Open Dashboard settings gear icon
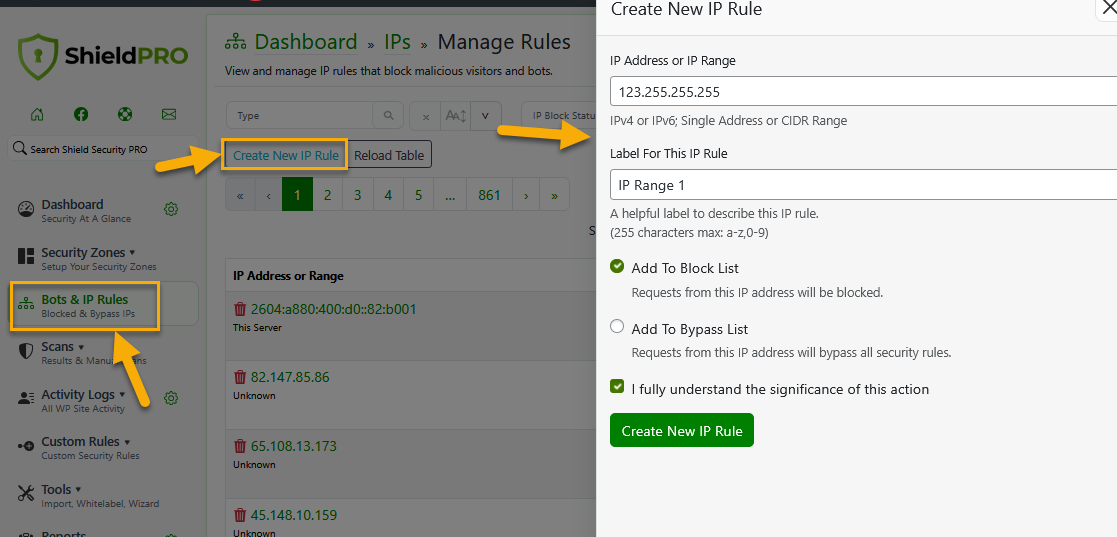Viewport: 1117px width, 537px height. 171,209
